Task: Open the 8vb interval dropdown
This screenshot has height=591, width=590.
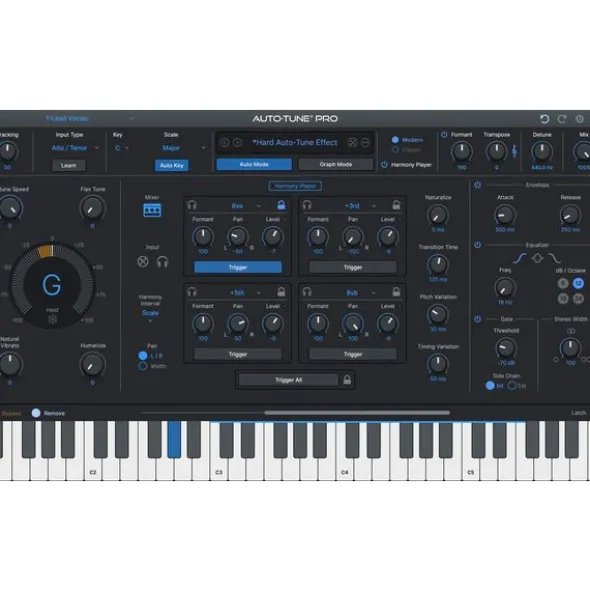Action: point(361,292)
